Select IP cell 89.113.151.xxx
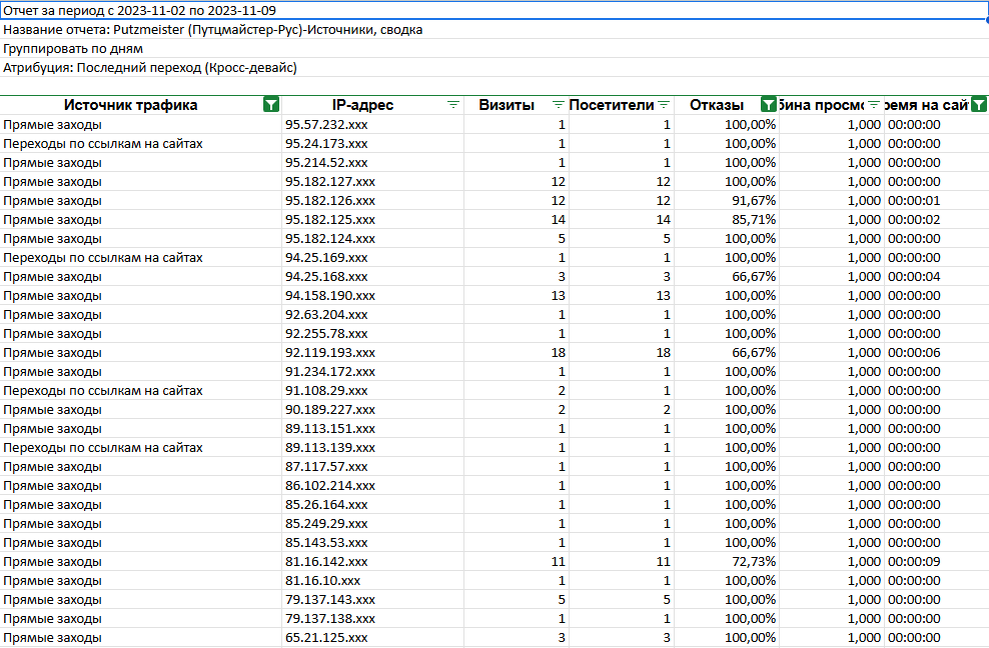Screen dimensions: 989x648 click(373, 428)
